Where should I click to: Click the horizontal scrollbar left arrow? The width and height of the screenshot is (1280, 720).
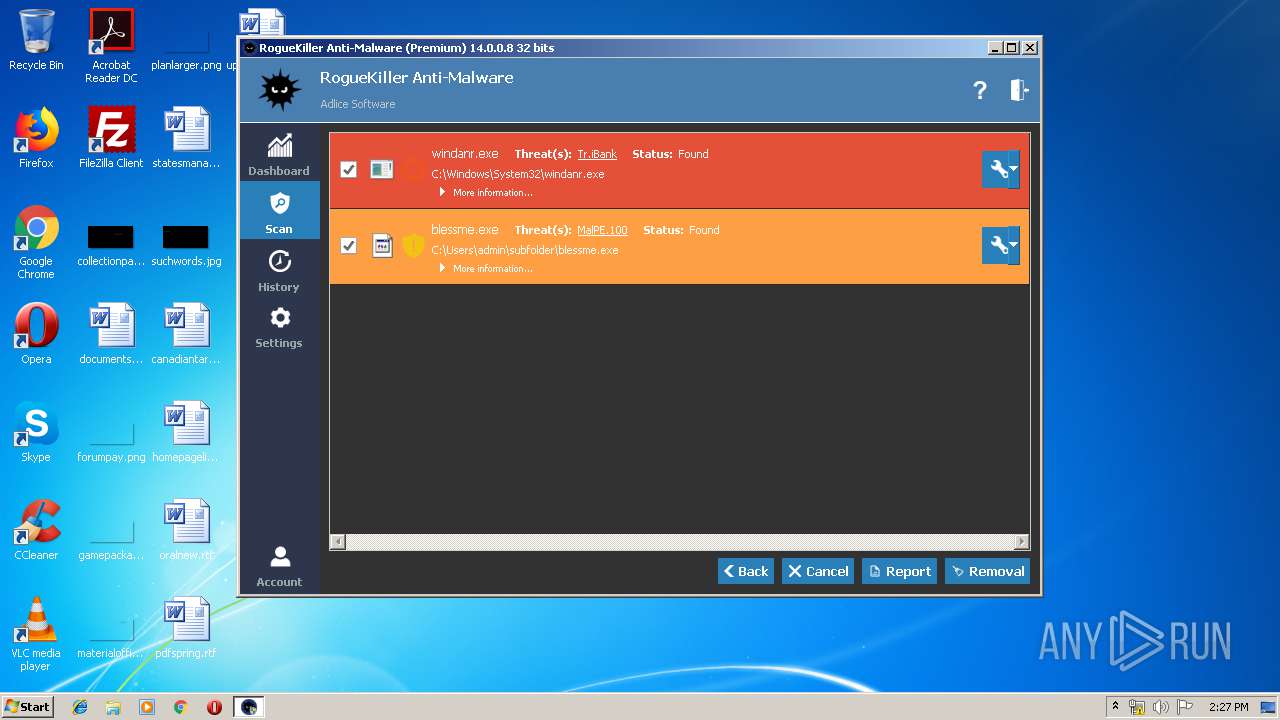click(x=338, y=541)
